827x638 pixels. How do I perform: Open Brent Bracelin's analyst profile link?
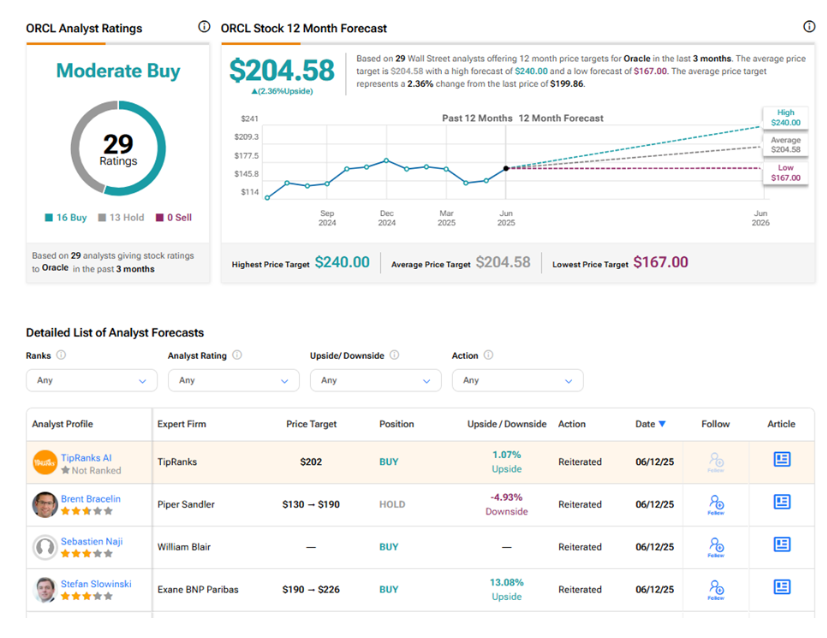tap(91, 499)
